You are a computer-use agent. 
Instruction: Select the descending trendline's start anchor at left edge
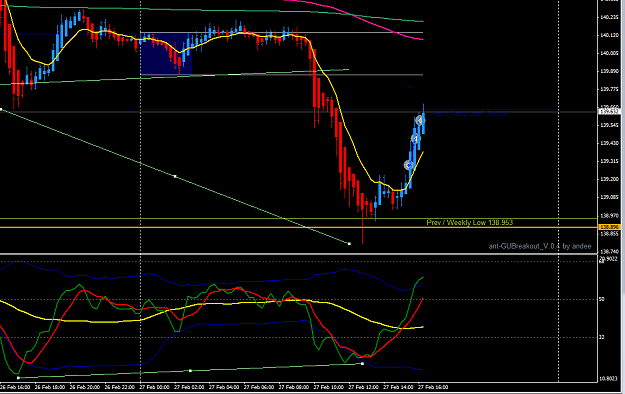1,109
